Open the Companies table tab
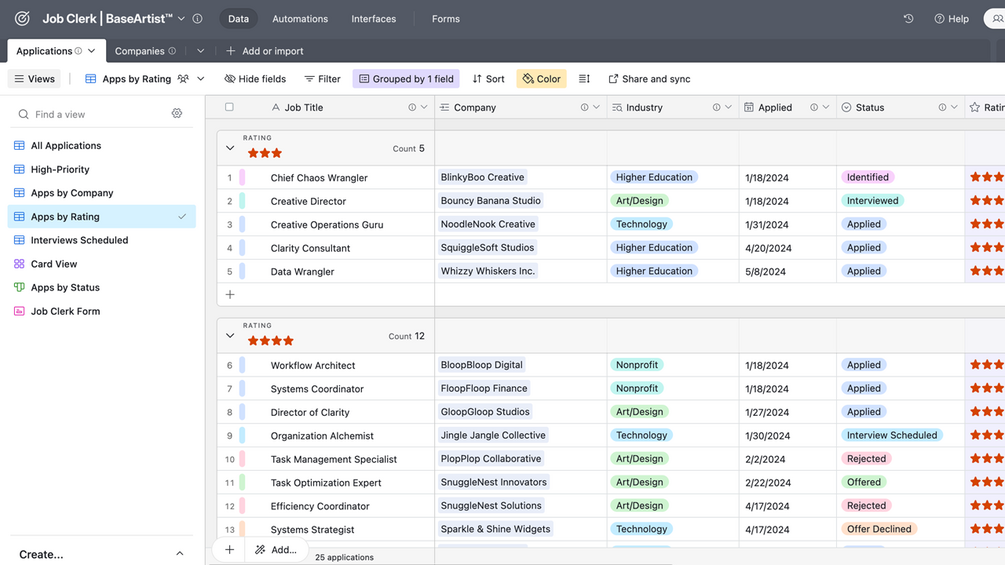 (x=140, y=51)
